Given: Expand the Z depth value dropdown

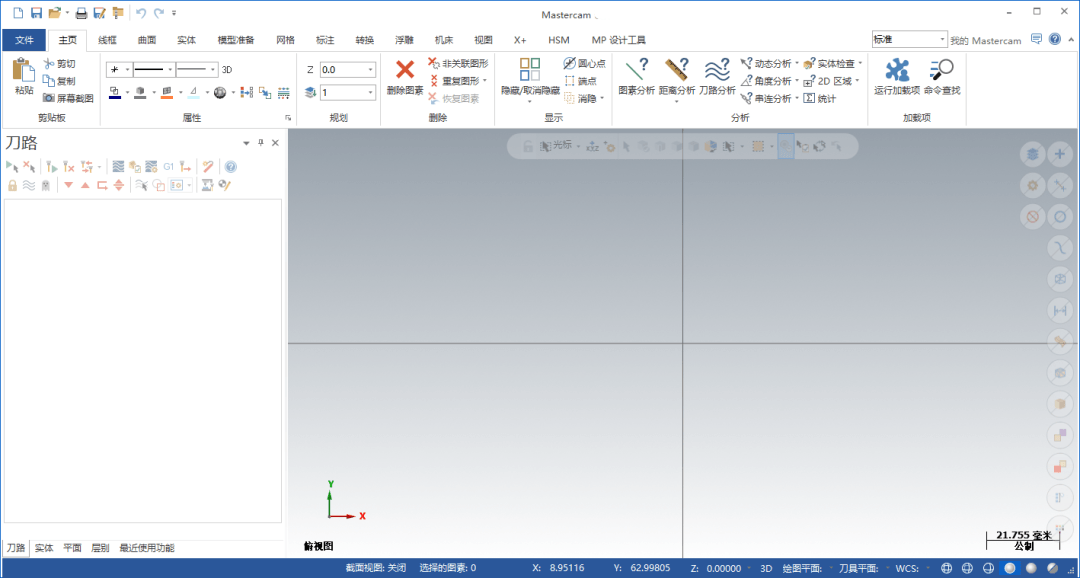Looking at the screenshot, I should pyautogui.click(x=371, y=70).
